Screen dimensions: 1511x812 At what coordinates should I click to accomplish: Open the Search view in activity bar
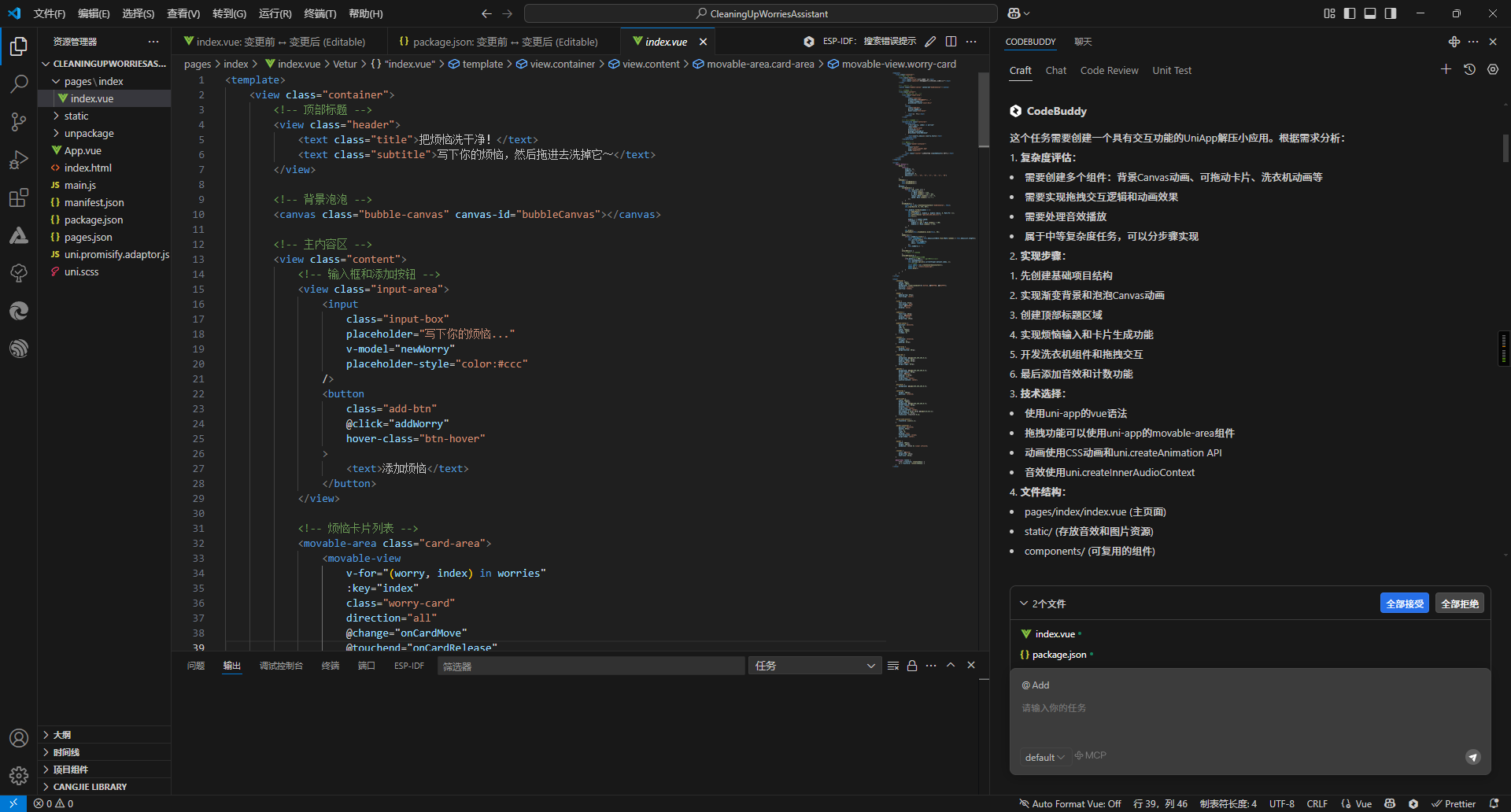19,83
